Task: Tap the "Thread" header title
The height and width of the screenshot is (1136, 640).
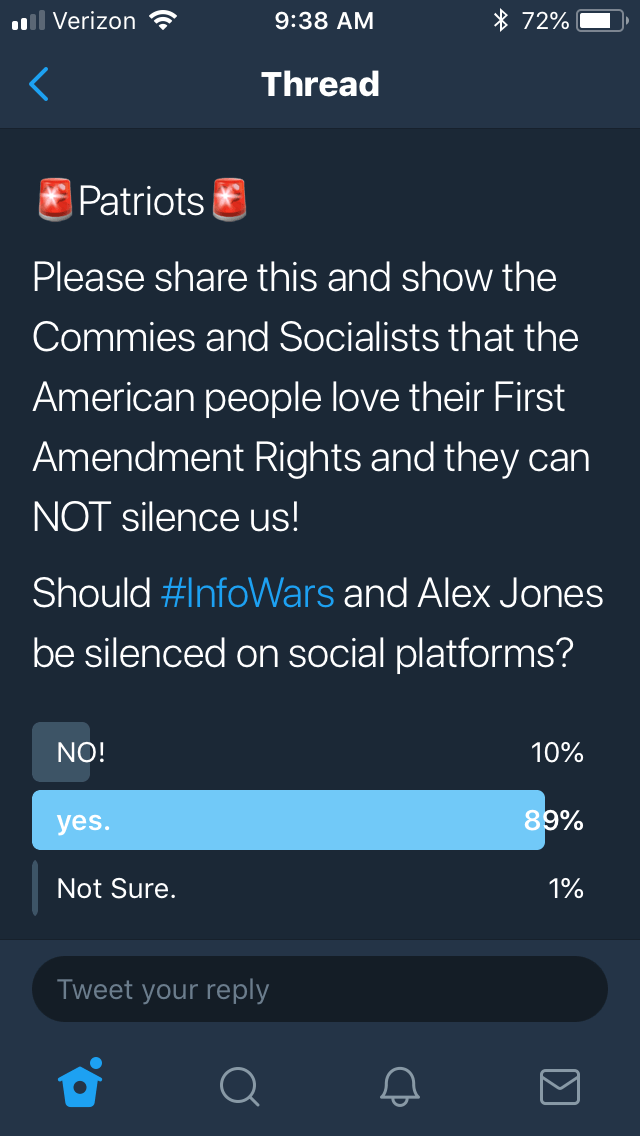Action: coord(320,84)
